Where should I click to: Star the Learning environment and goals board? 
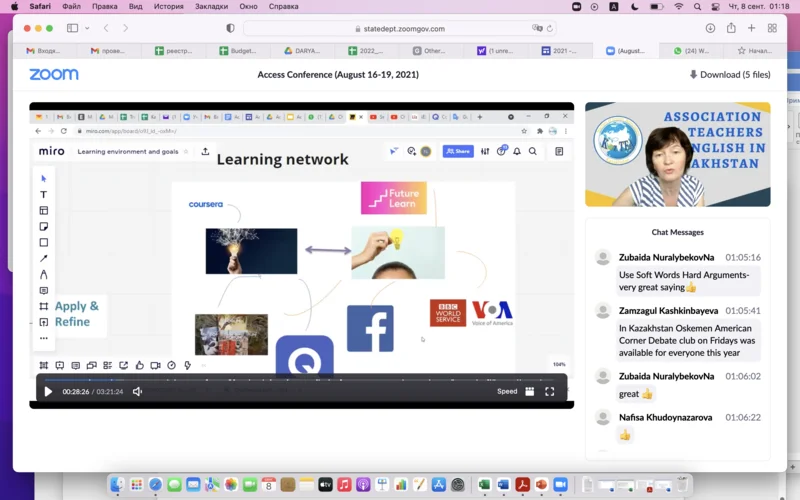pyautogui.click(x=186, y=152)
